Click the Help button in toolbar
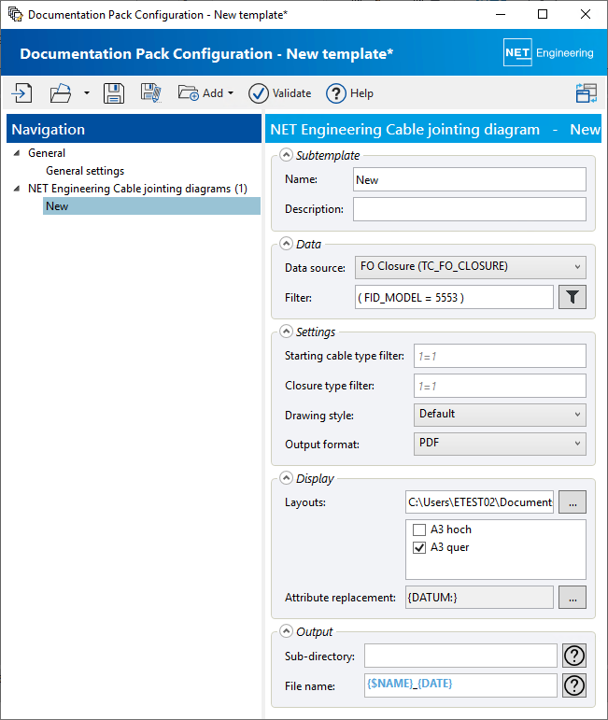The width and height of the screenshot is (608, 720). (350, 93)
